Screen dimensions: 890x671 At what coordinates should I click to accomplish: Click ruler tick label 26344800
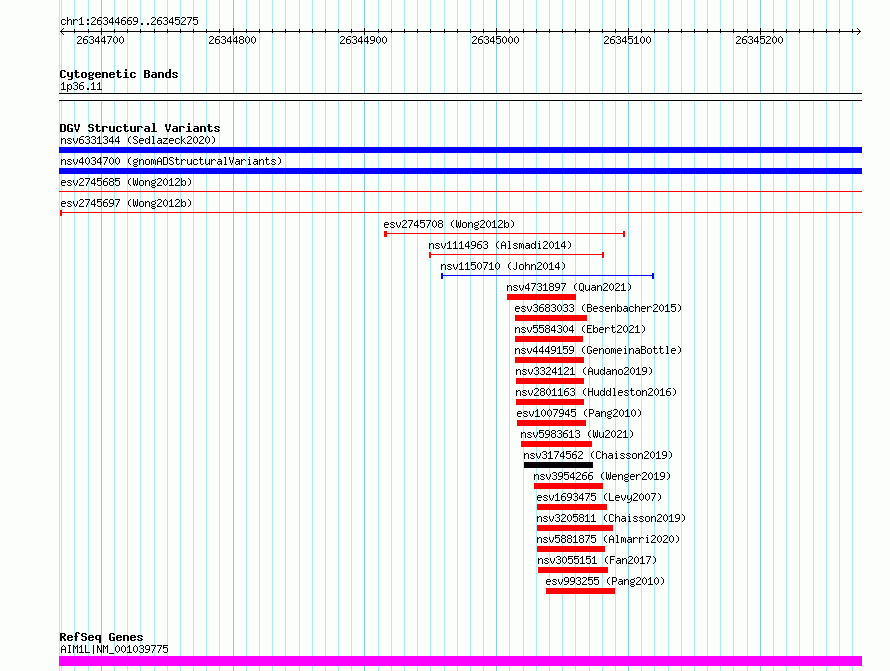232,40
